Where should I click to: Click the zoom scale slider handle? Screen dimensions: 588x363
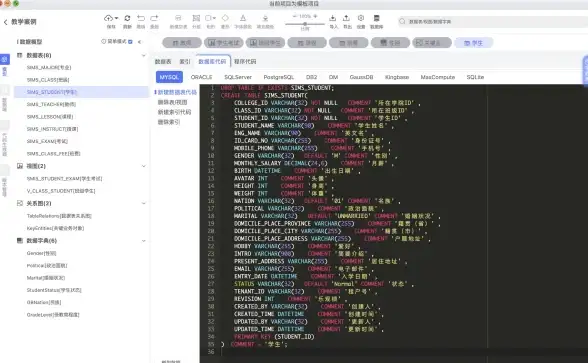click(x=305, y=24)
